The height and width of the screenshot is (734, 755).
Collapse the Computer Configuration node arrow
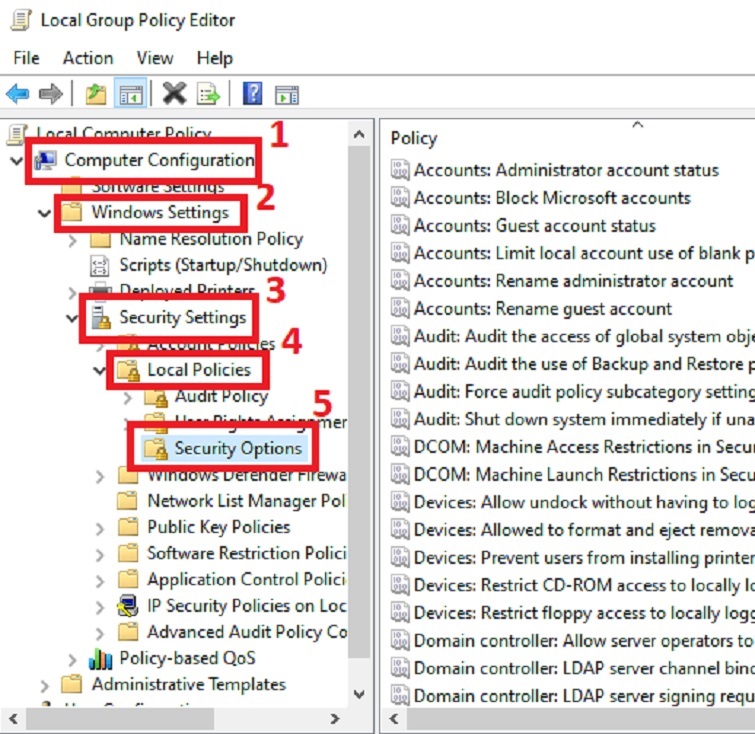click(x=16, y=161)
